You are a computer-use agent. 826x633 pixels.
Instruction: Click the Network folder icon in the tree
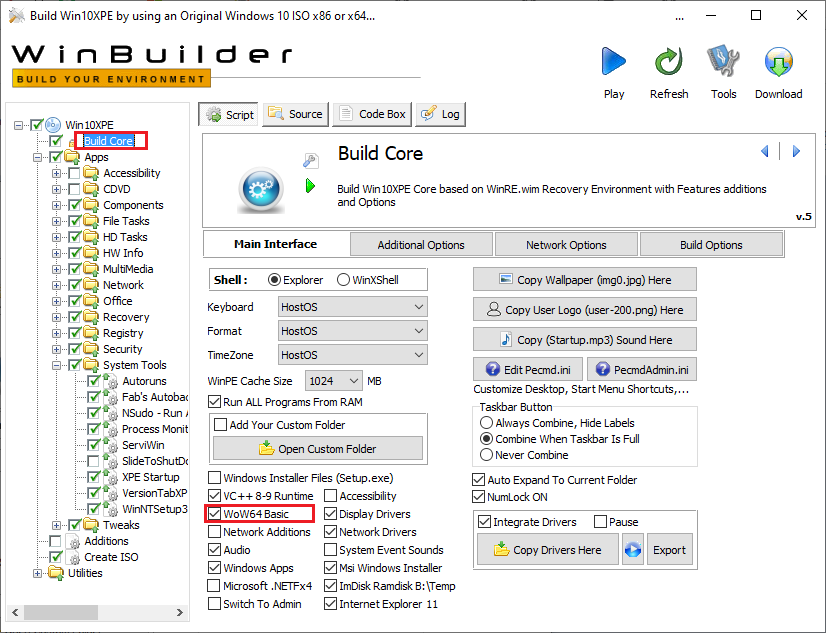(91, 285)
